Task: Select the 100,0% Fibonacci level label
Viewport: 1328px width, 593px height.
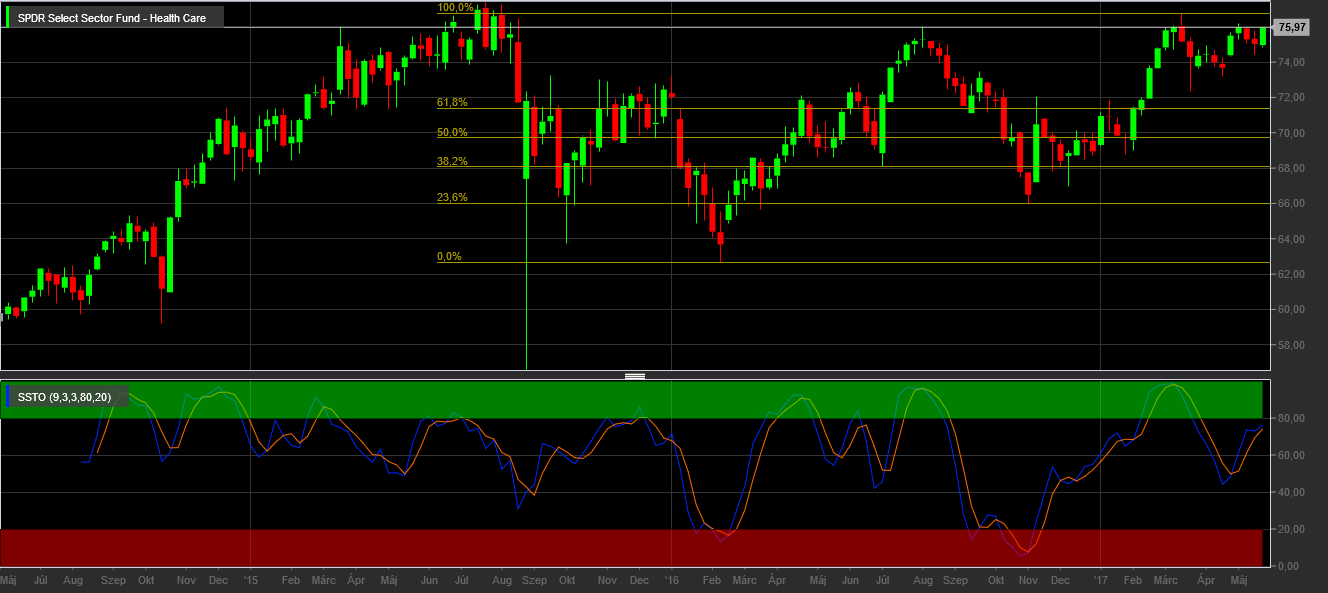Action: (455, 8)
